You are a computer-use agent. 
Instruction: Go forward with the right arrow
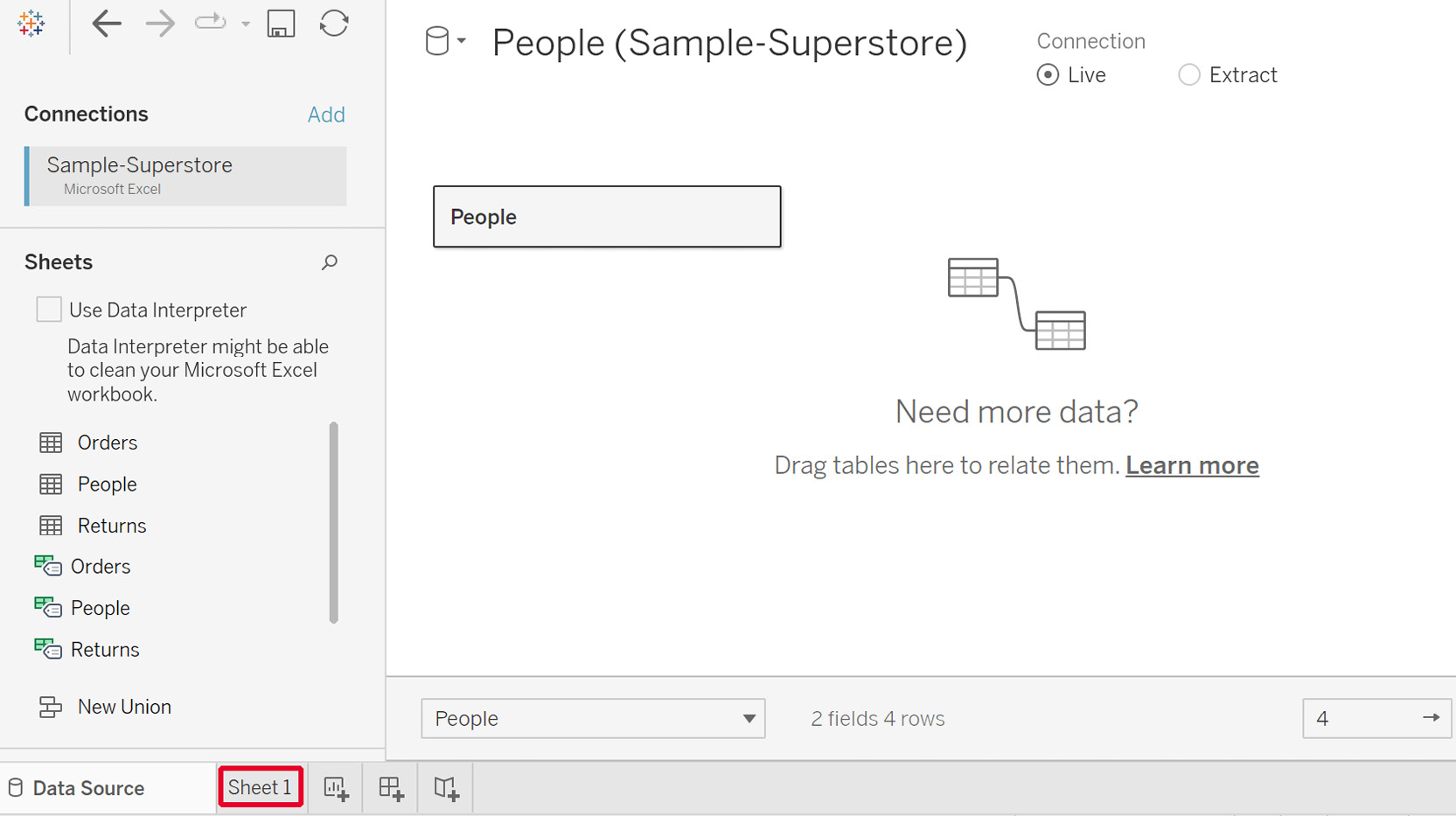[x=160, y=24]
